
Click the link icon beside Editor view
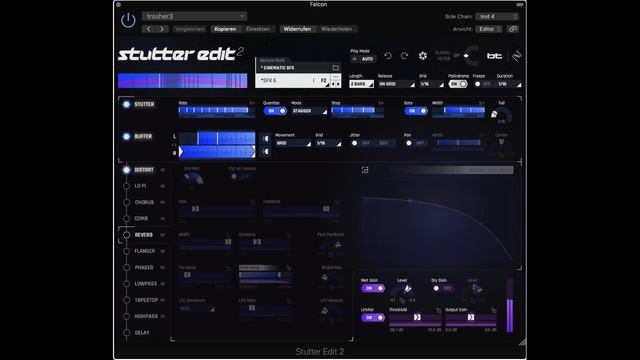[513, 29]
